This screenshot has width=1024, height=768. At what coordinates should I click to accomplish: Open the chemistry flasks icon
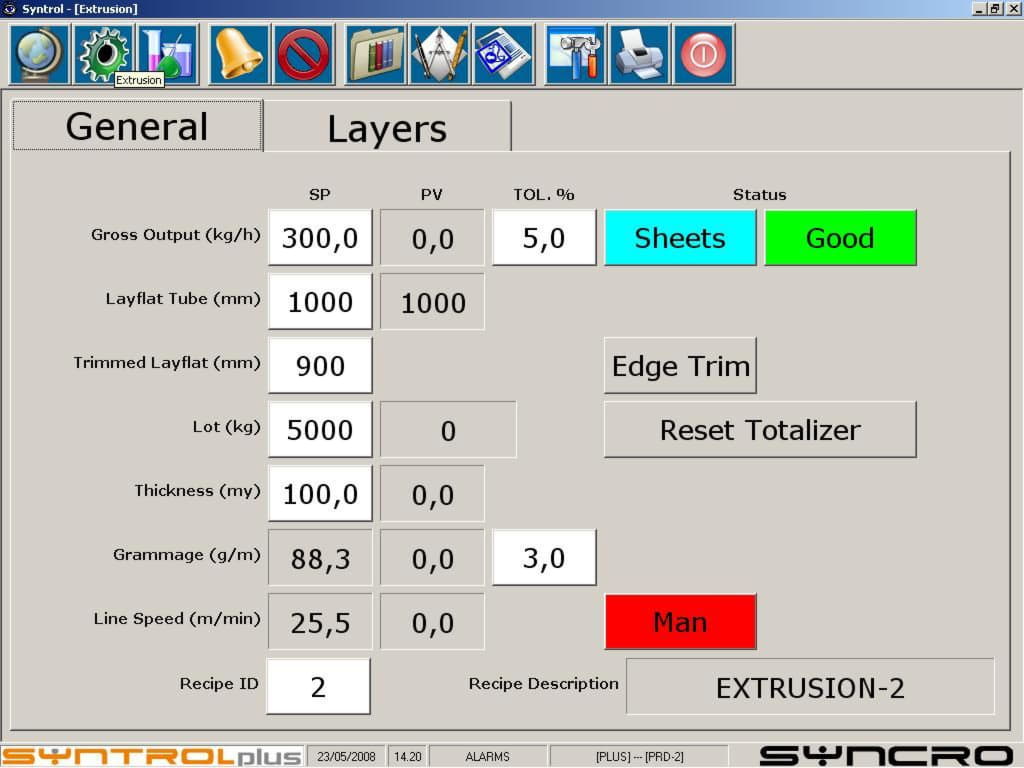[x=167, y=52]
